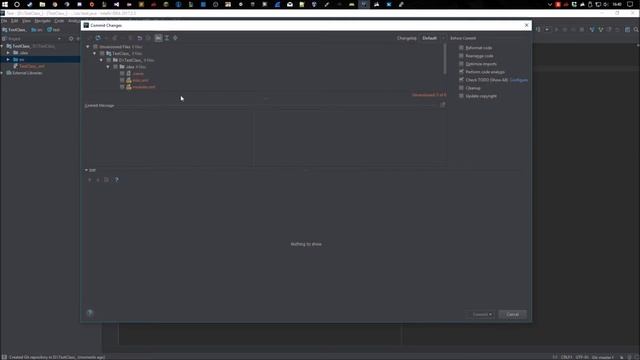
Task: Open the View menu
Action: tap(27, 21)
